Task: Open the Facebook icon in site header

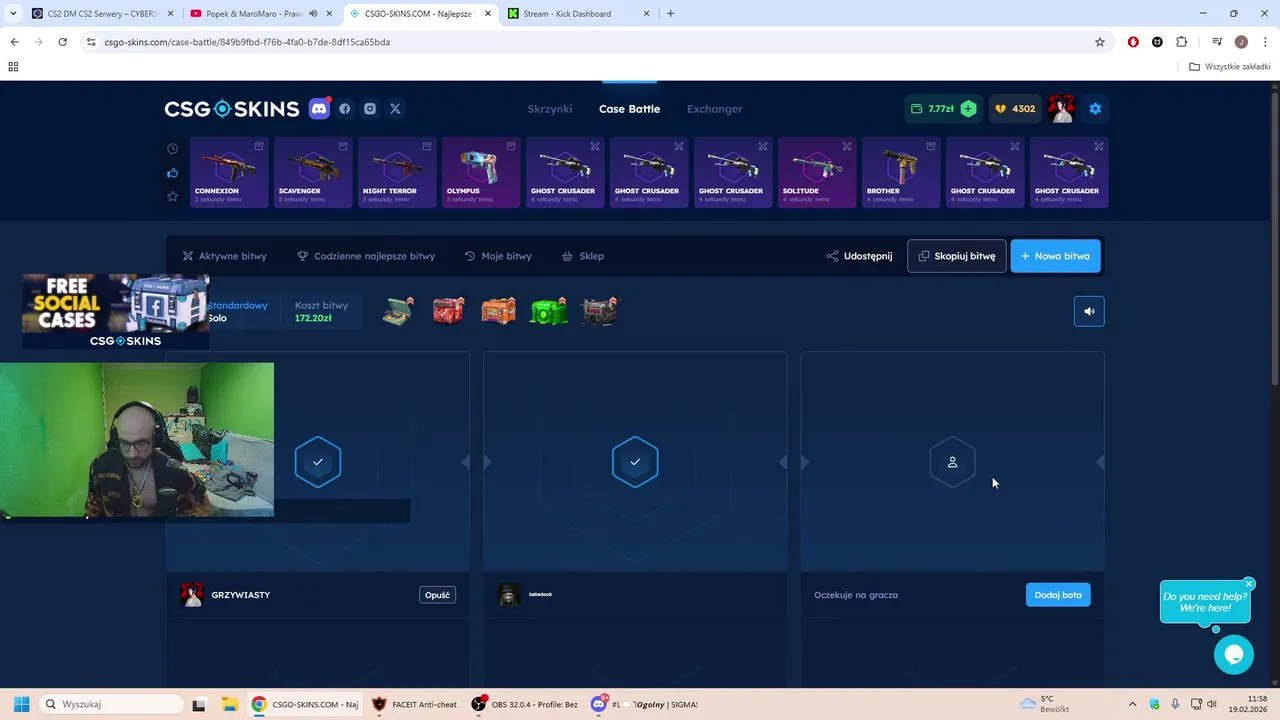Action: [x=345, y=109]
